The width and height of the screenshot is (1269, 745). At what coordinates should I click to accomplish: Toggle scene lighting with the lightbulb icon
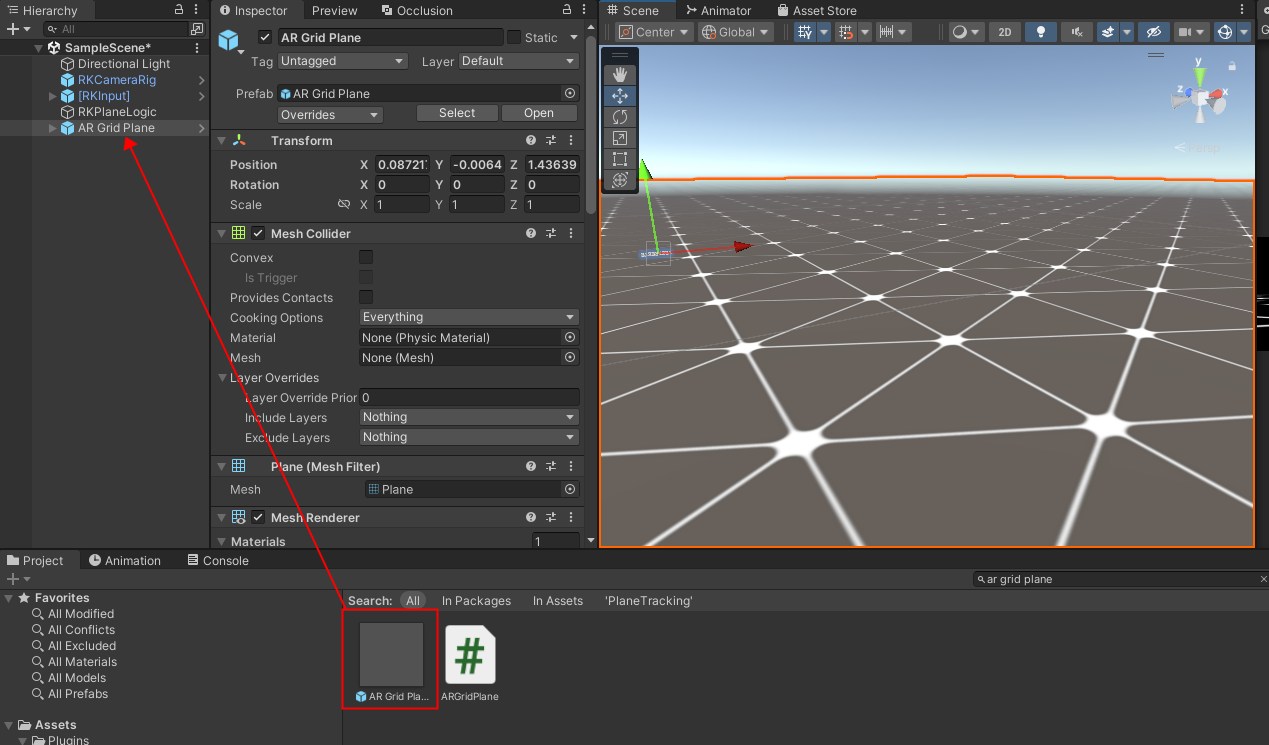[1041, 32]
